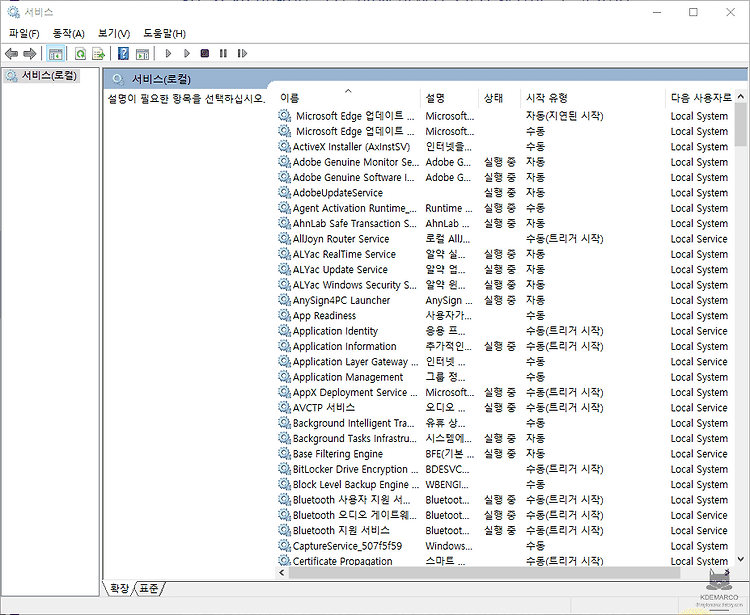Click the Bluetooth 사용자 지원 서비스 name
This screenshot has width=750, height=615.
coord(352,500)
